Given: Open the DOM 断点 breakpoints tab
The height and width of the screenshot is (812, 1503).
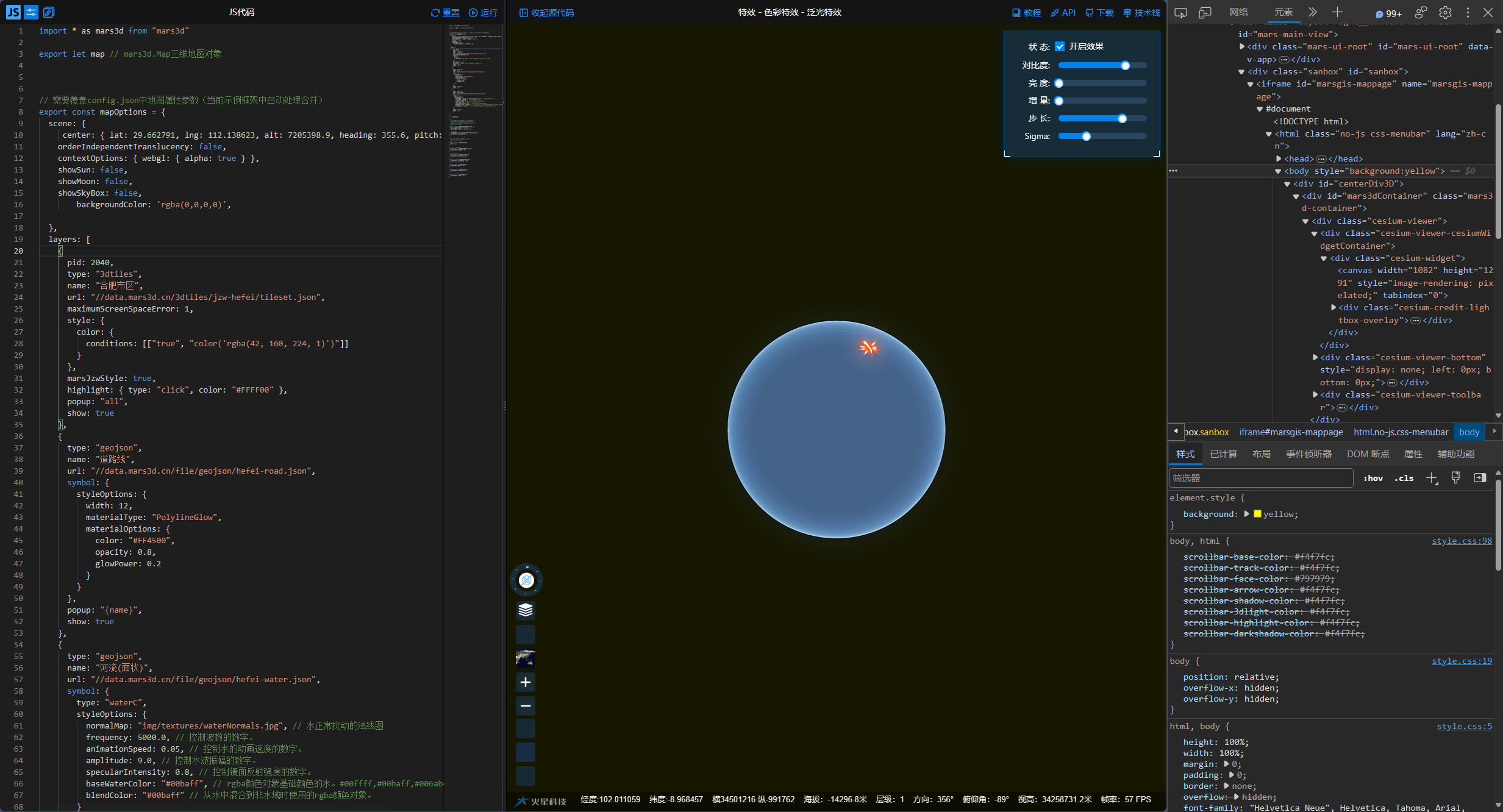Looking at the screenshot, I should [1368, 454].
